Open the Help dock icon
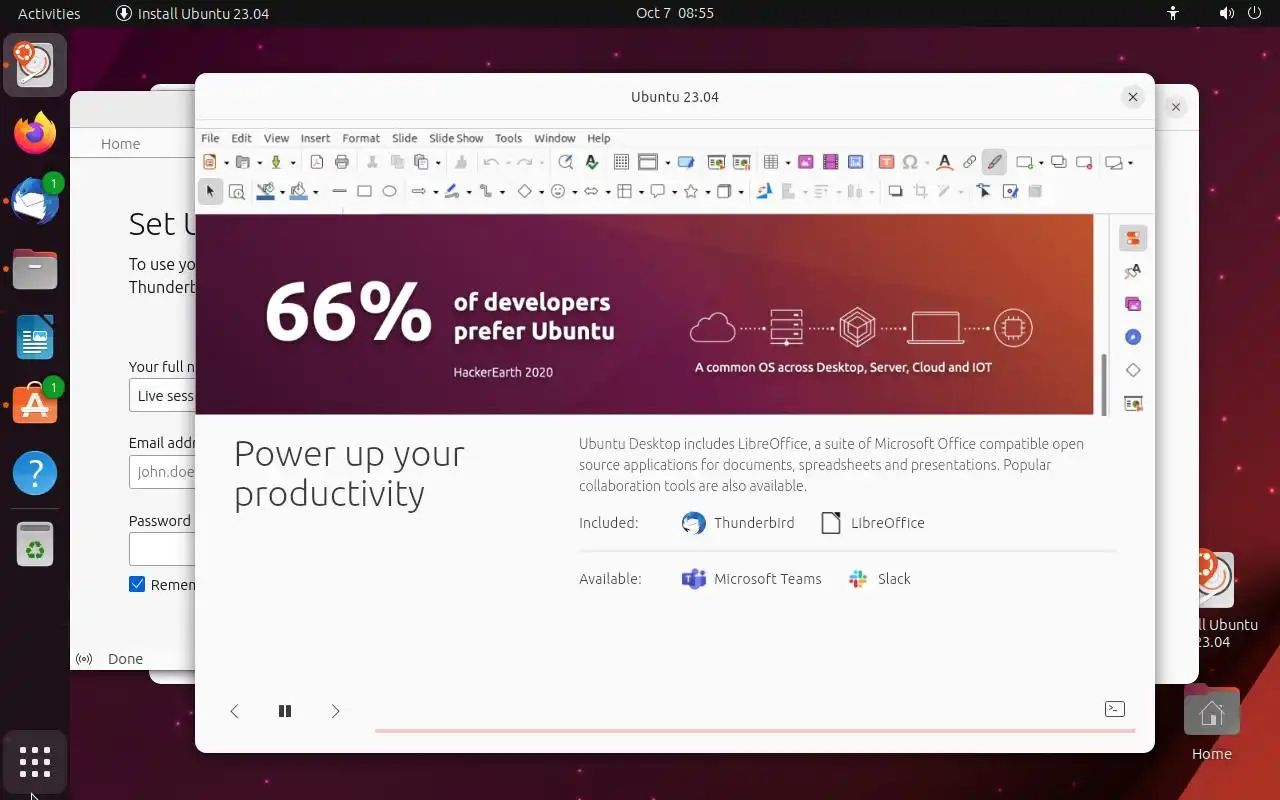 (x=35, y=473)
